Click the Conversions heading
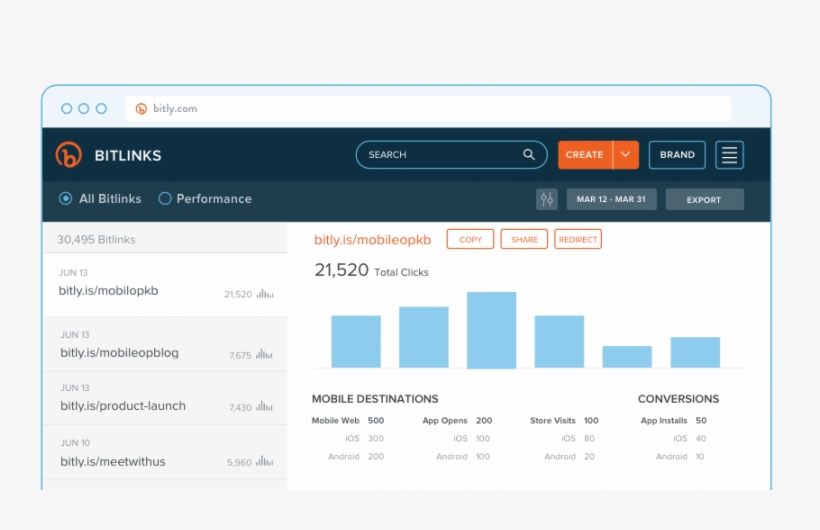This screenshot has height=530, width=820. [x=678, y=399]
